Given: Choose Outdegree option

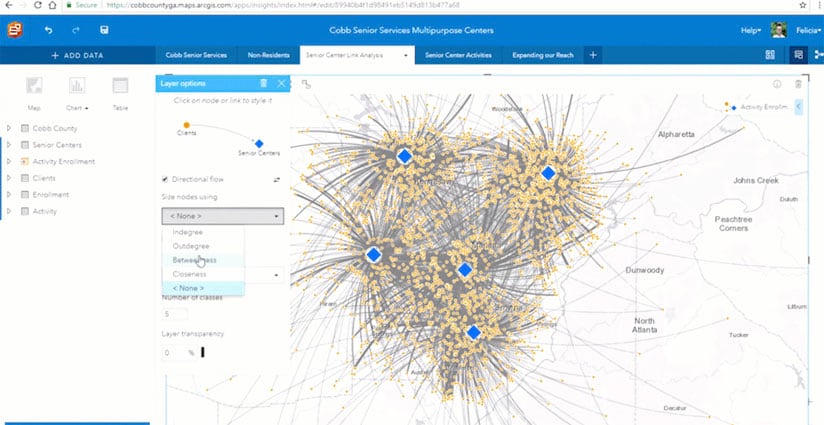Looking at the screenshot, I should pyautogui.click(x=203, y=246).
